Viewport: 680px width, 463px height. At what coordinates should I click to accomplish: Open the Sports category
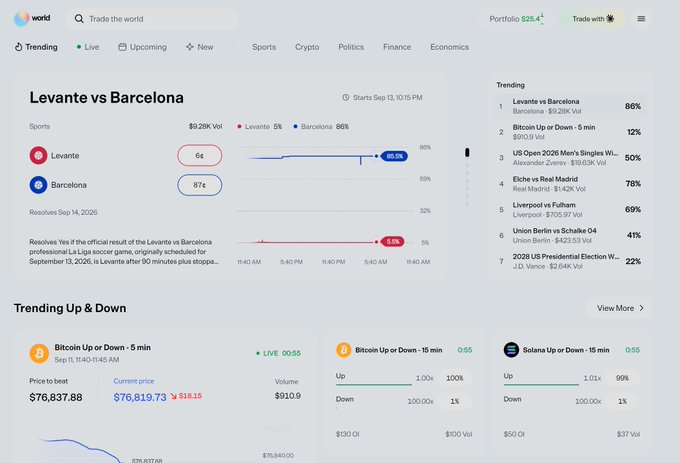coord(264,47)
